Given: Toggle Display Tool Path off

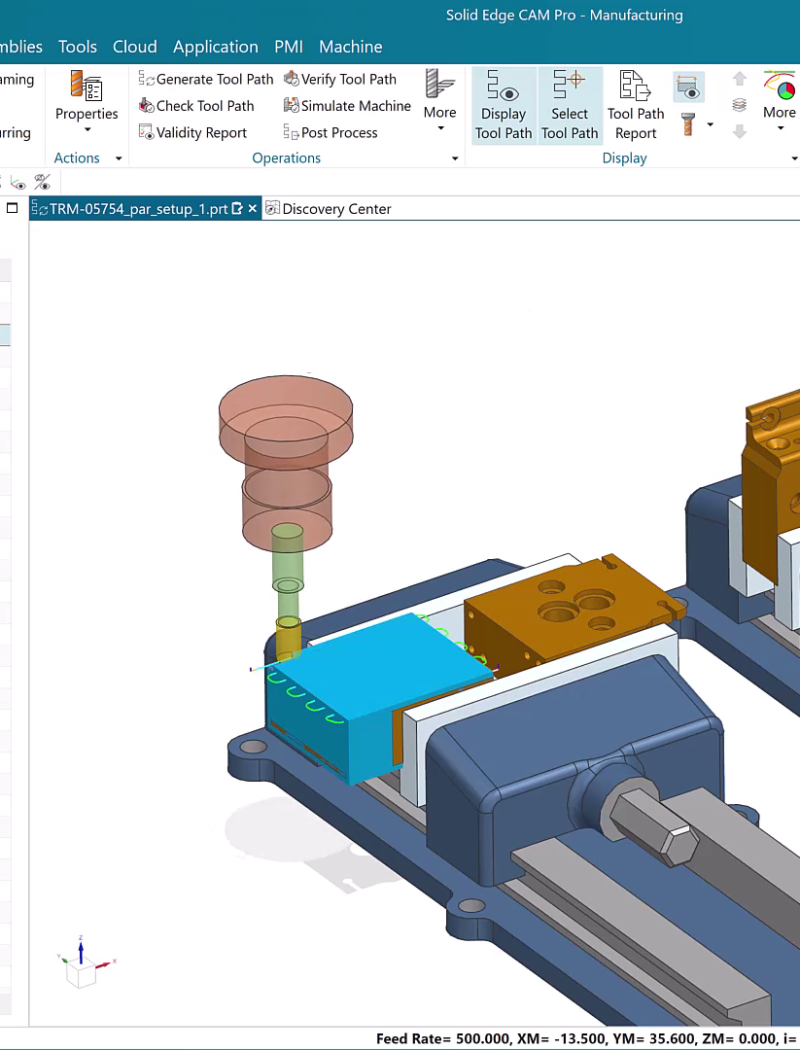Looking at the screenshot, I should 503,105.
